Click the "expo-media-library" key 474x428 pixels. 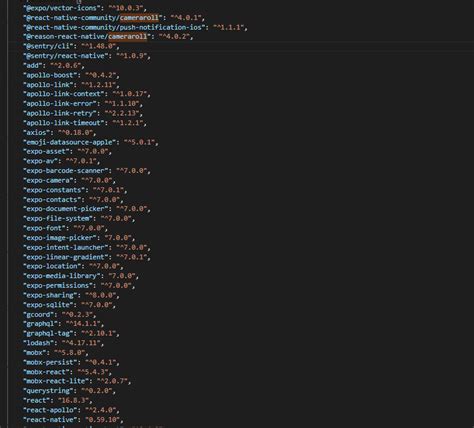tap(62, 276)
